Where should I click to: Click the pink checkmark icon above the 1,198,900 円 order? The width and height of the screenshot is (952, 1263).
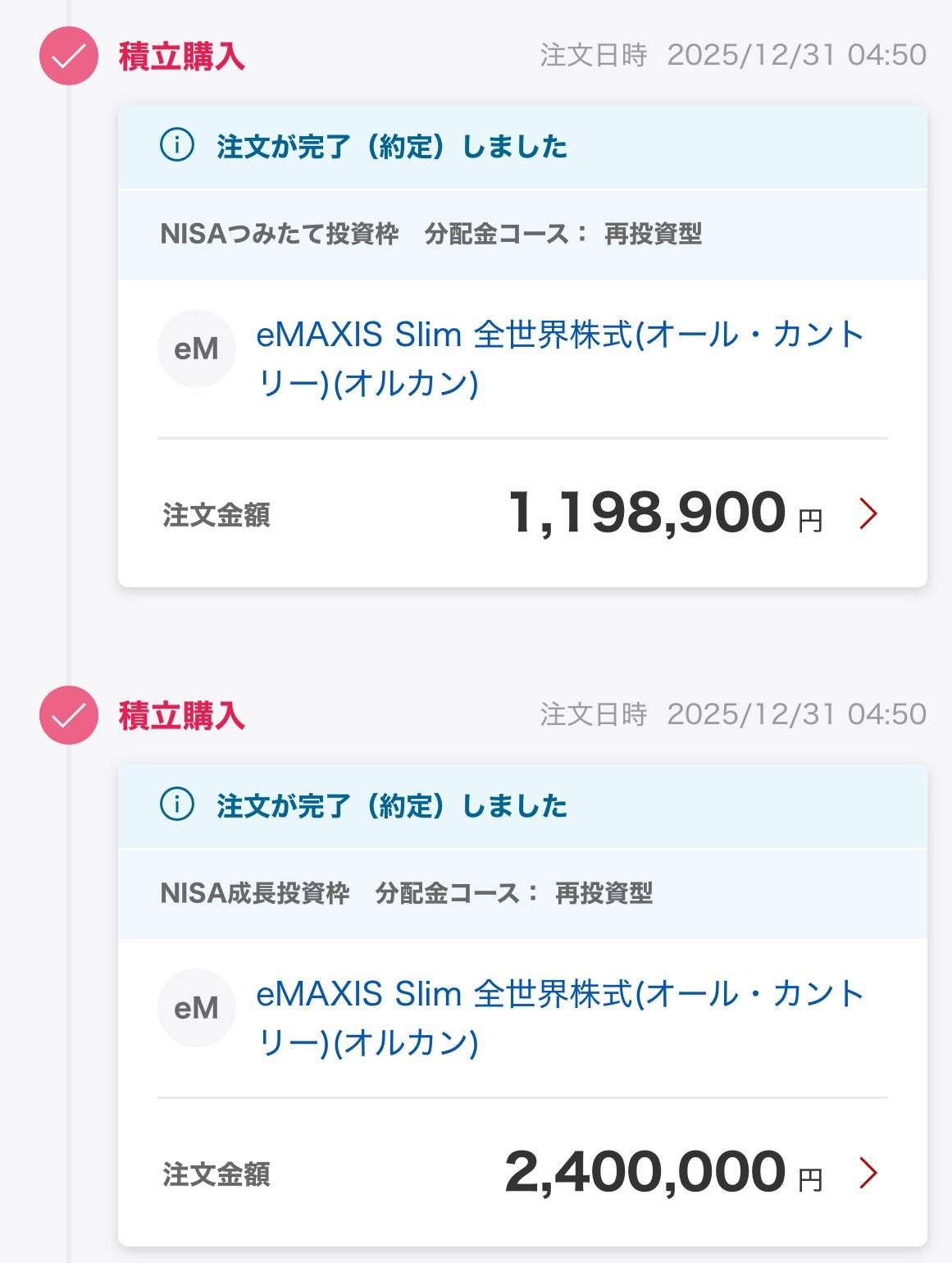[x=69, y=56]
